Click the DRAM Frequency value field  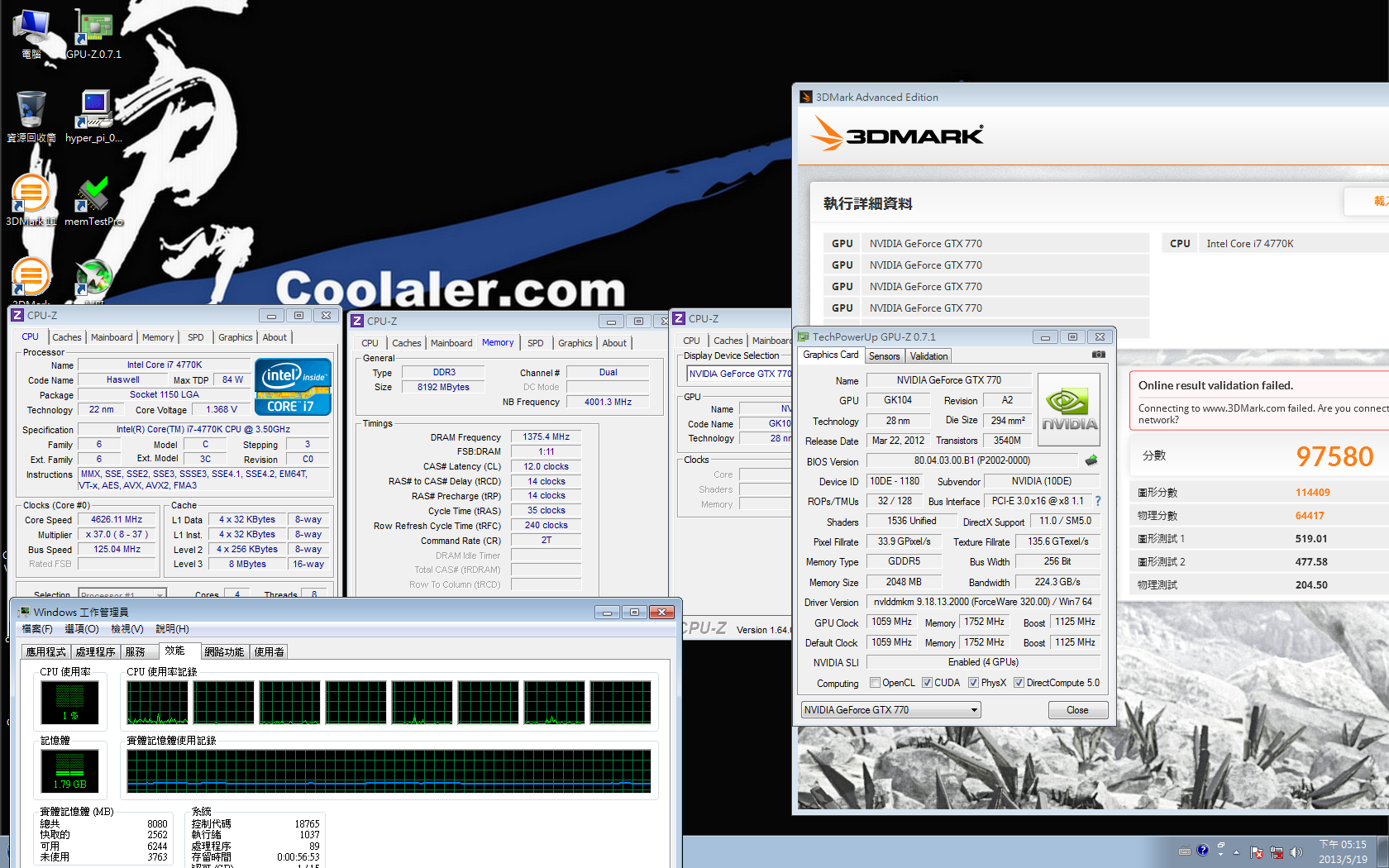point(546,436)
